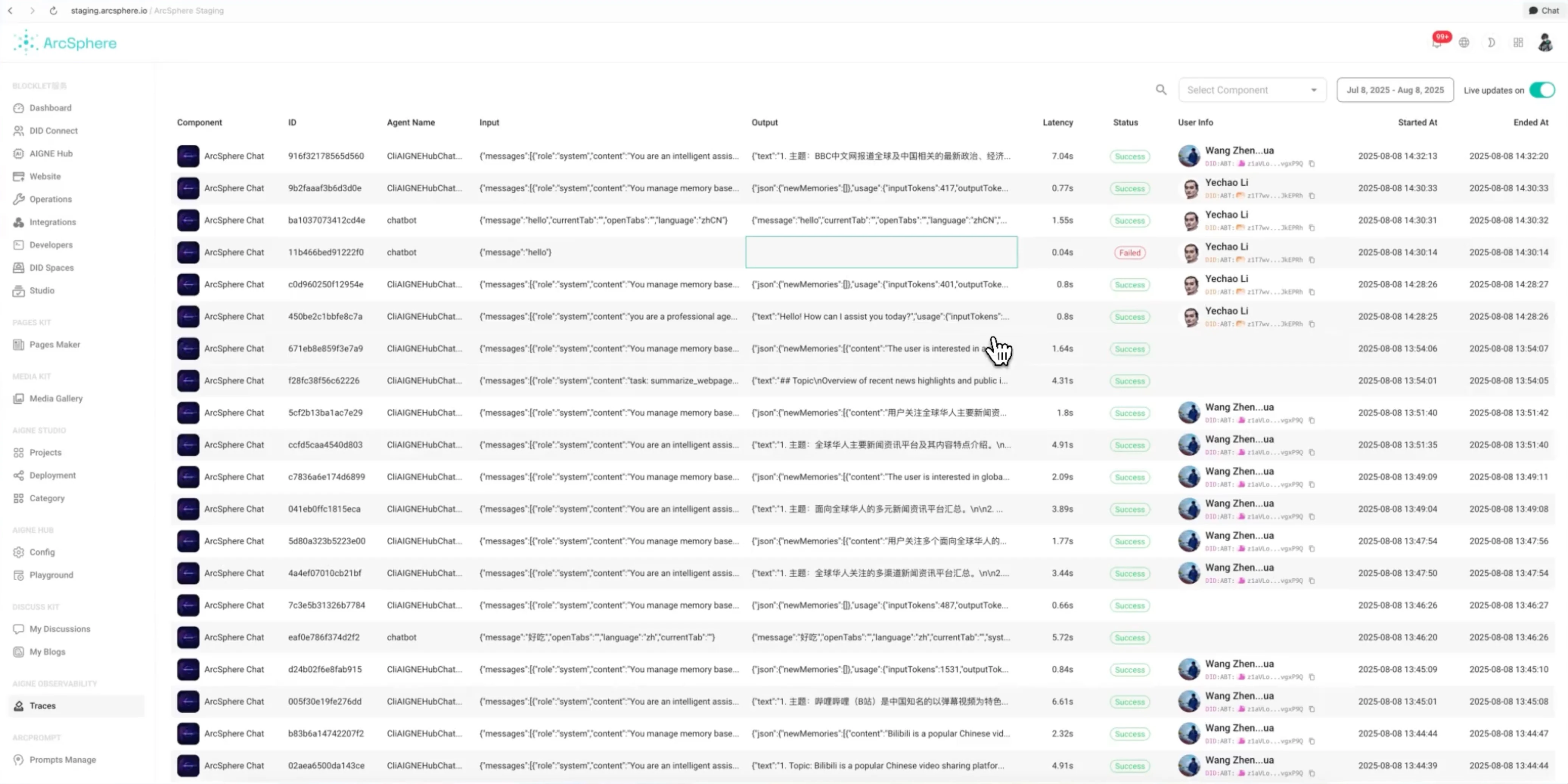Toggle dark mode moon icon
Image resolution: width=1568 pixels, height=784 pixels.
click(1491, 43)
